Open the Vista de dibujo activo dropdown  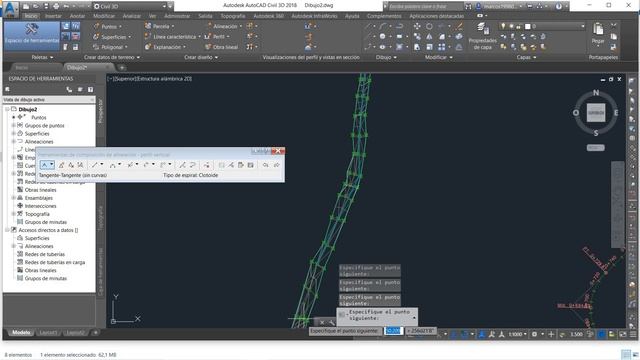[49, 100]
